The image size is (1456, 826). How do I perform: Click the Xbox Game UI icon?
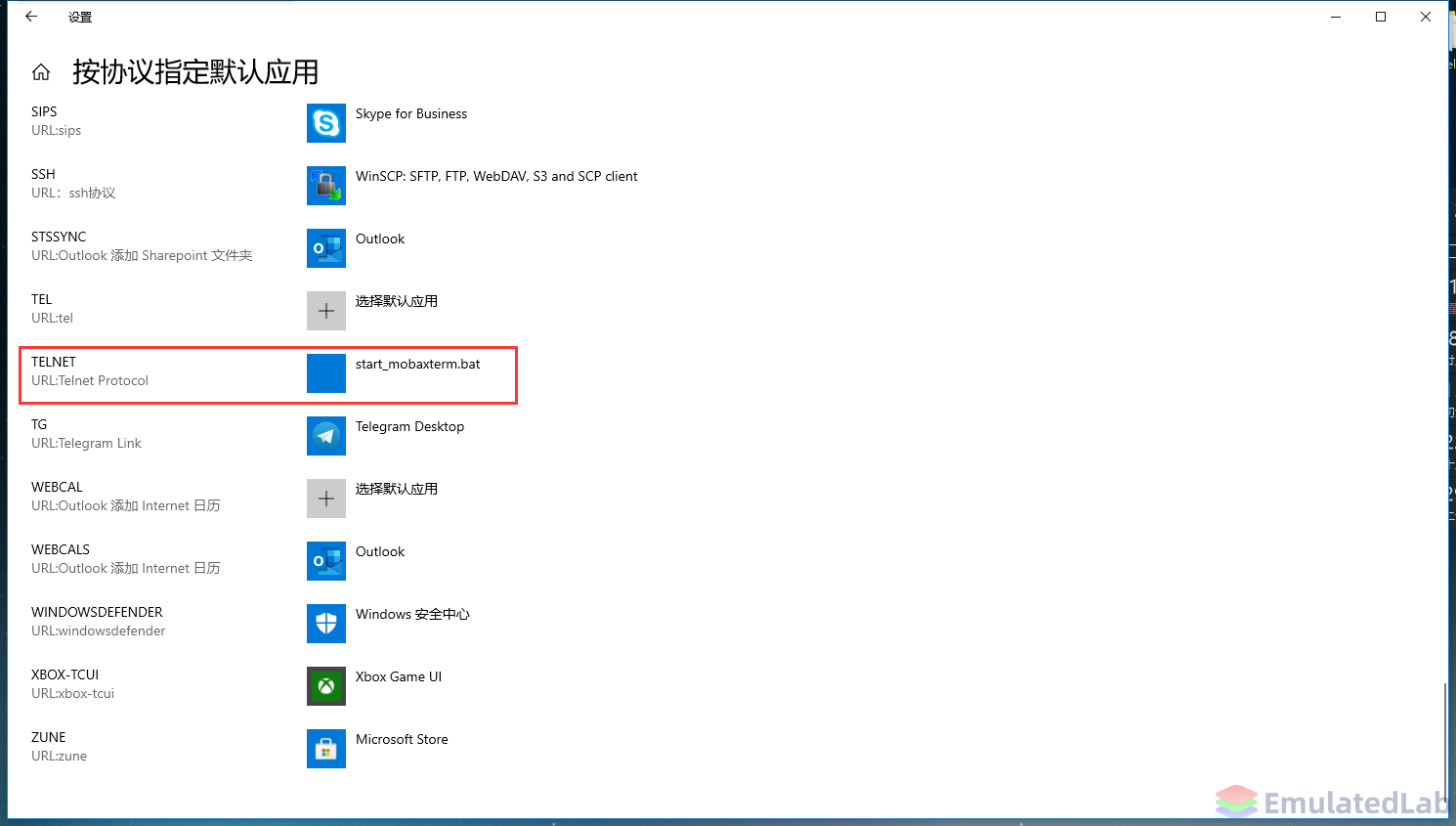326,686
